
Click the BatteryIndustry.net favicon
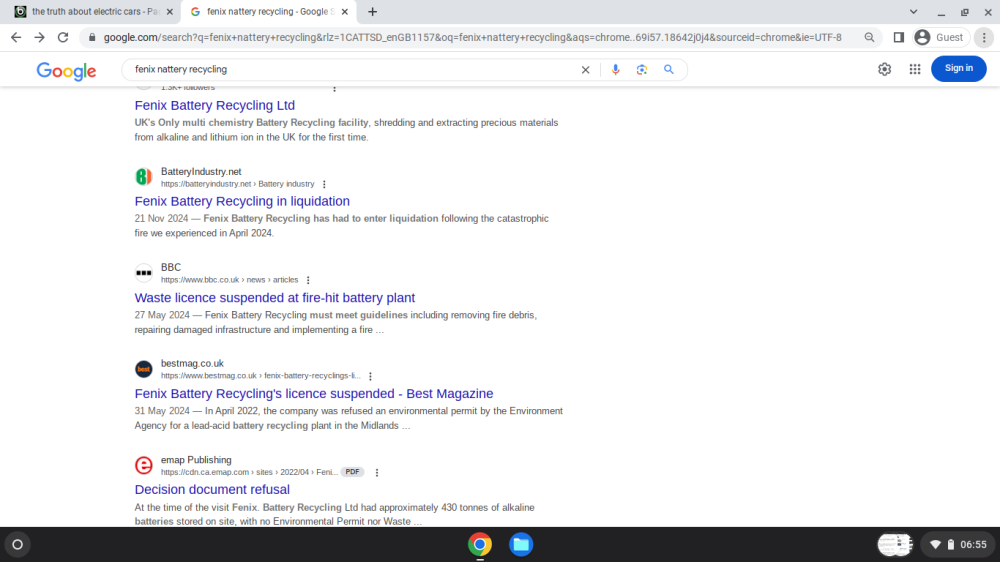click(144, 177)
